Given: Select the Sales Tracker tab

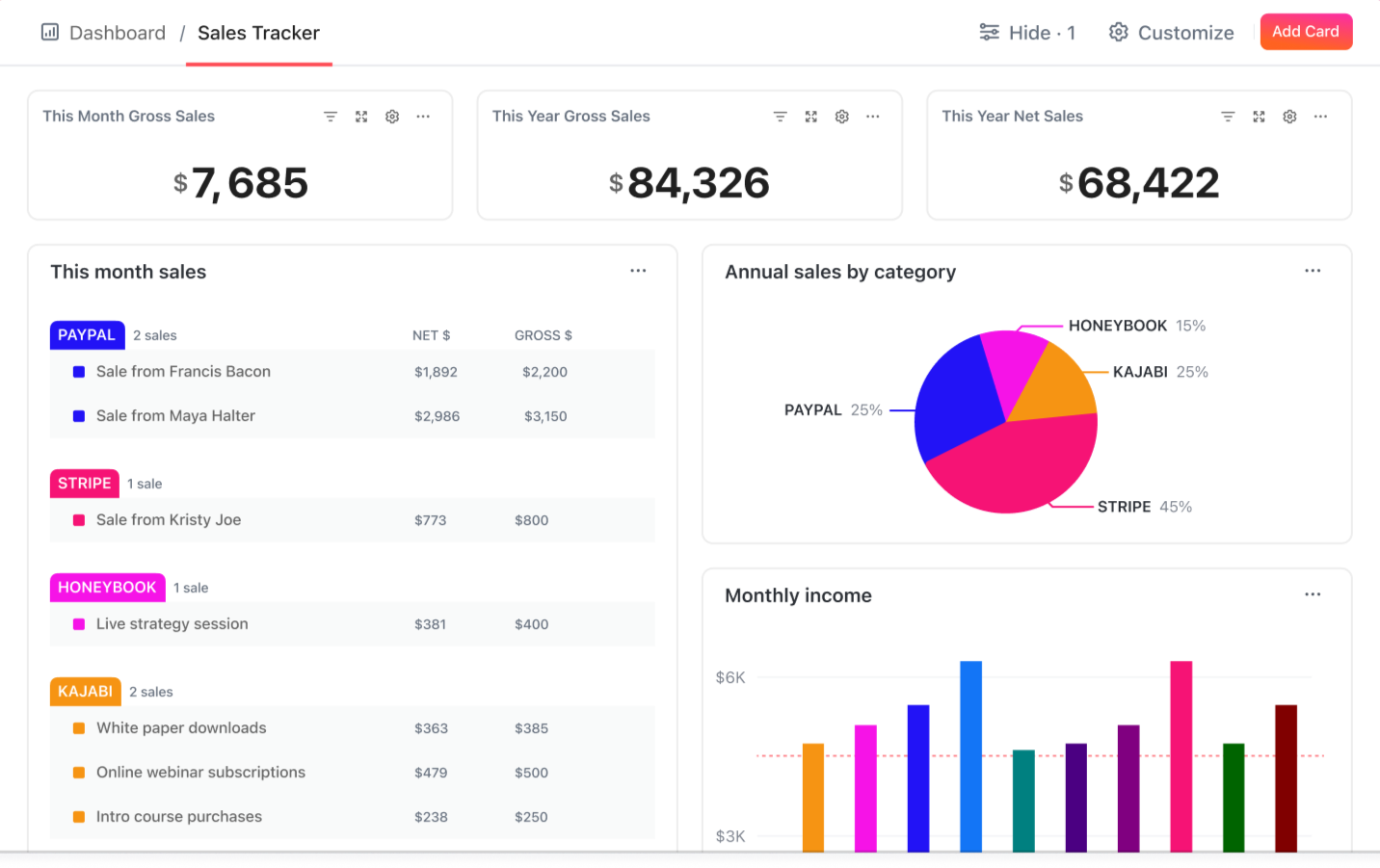Looking at the screenshot, I should (258, 32).
